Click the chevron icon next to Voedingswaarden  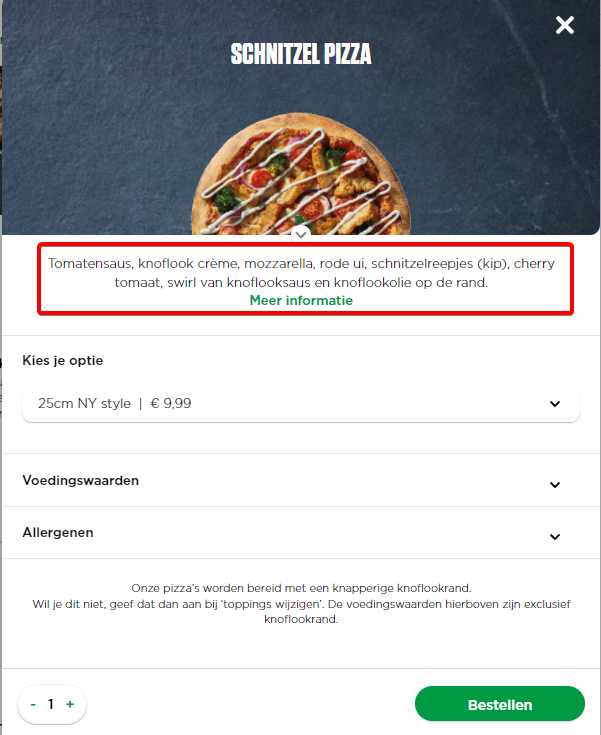(555, 485)
